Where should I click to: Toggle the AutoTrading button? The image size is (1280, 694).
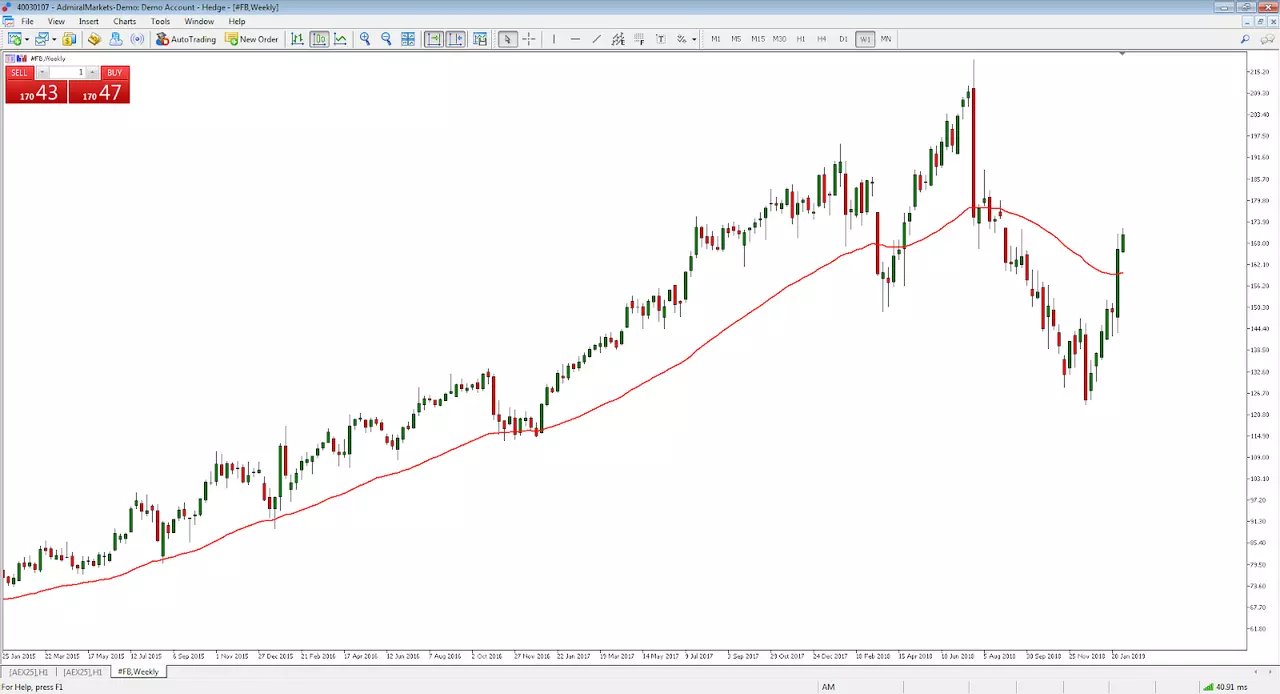(x=186, y=39)
